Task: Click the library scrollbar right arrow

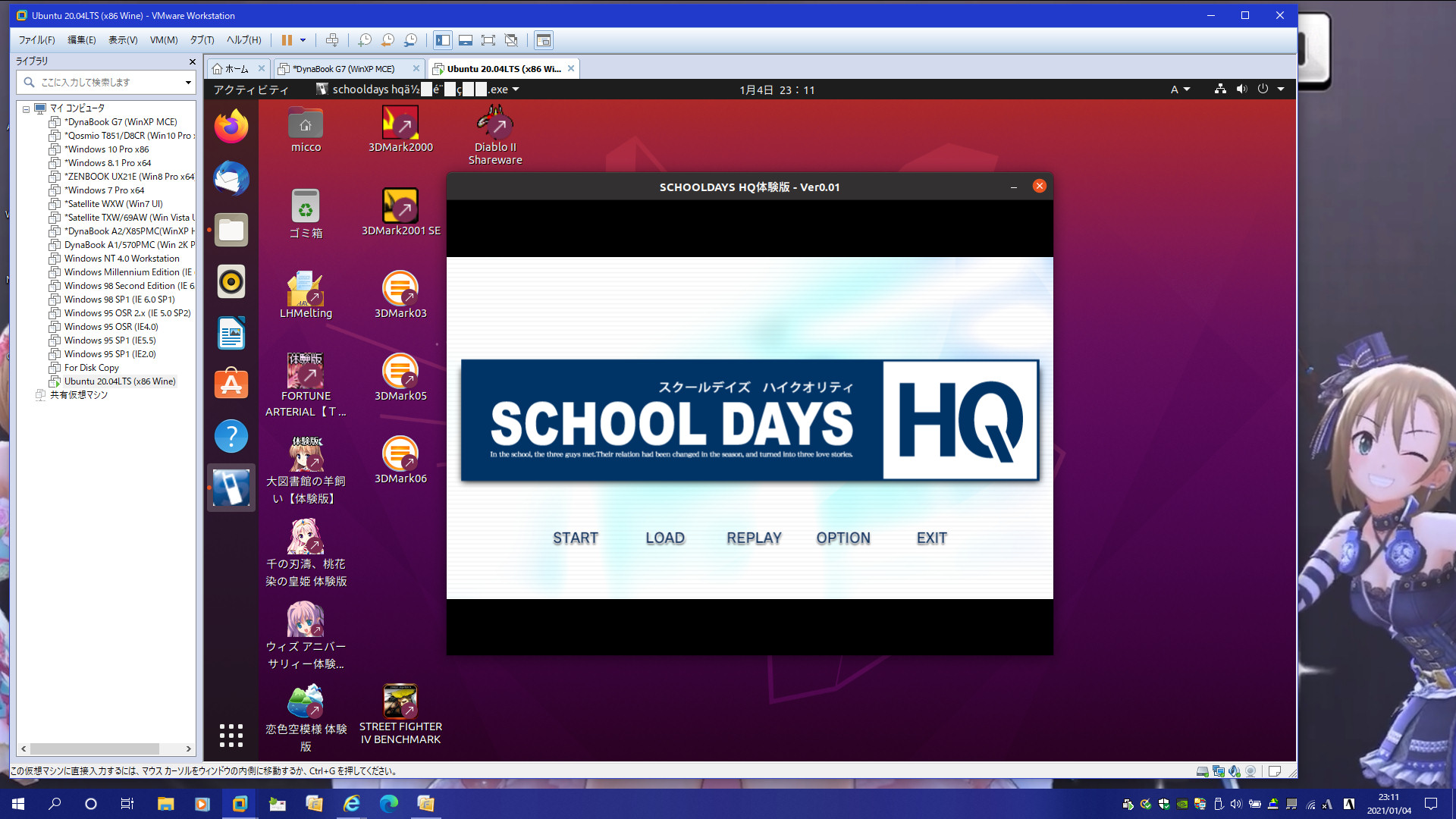Action: pos(188,748)
